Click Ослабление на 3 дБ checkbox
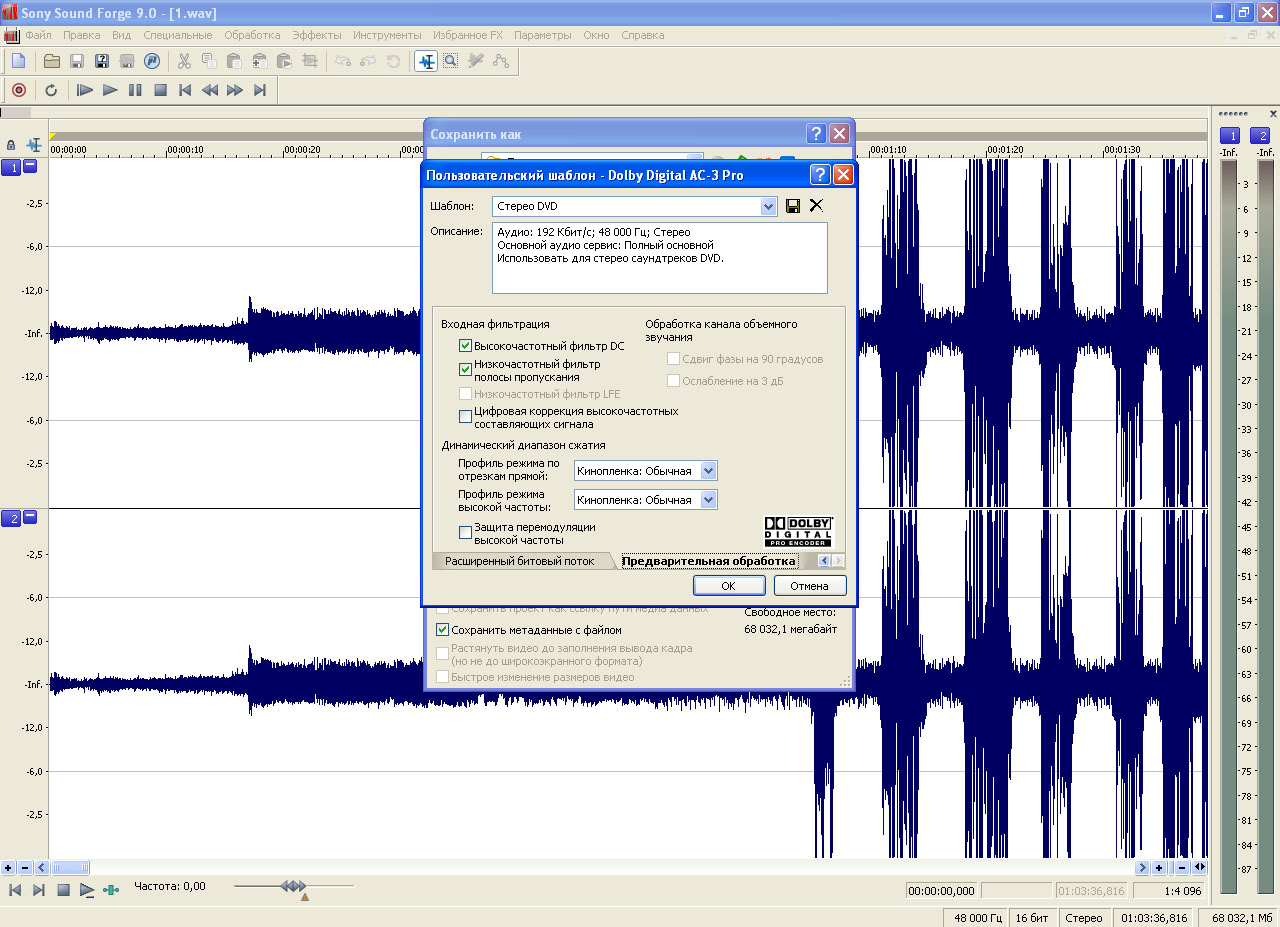The width and height of the screenshot is (1280, 927). pyautogui.click(x=673, y=381)
